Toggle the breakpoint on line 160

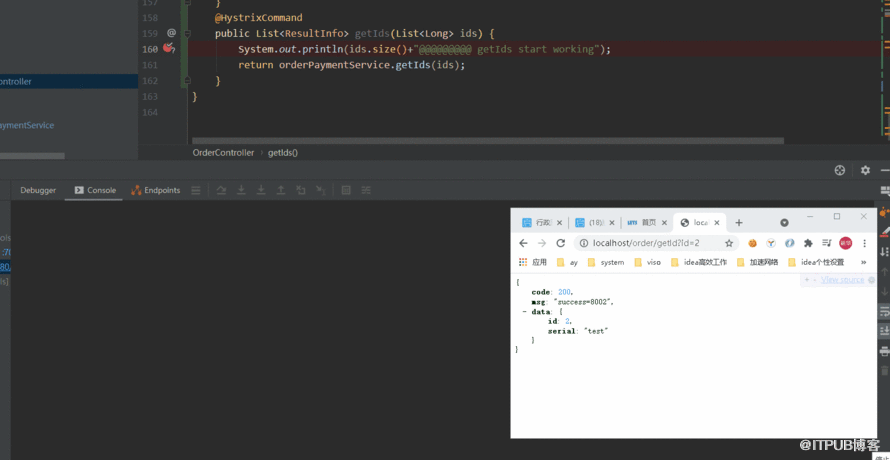pos(168,48)
